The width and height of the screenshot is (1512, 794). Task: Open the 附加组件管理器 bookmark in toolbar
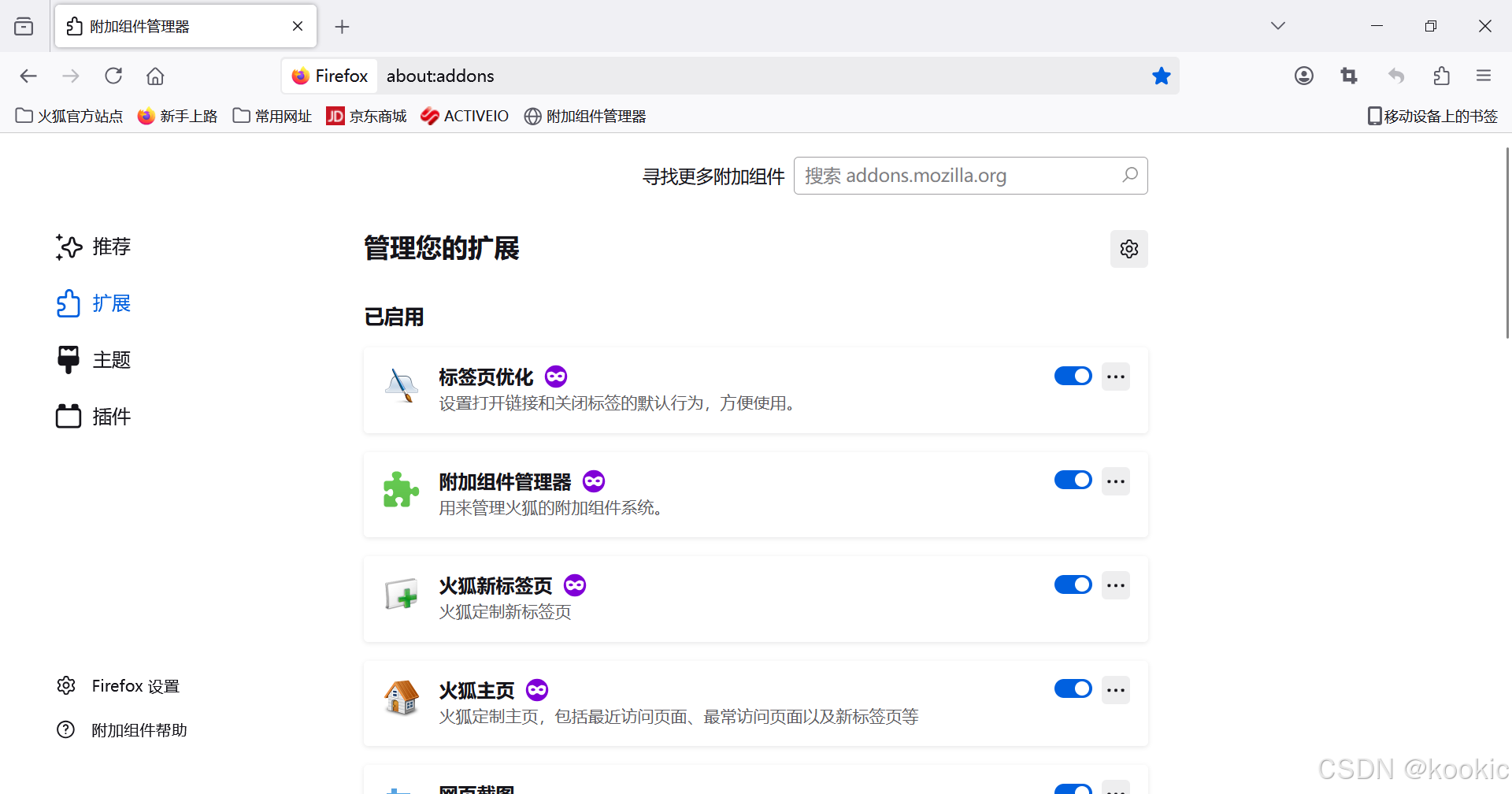click(585, 116)
